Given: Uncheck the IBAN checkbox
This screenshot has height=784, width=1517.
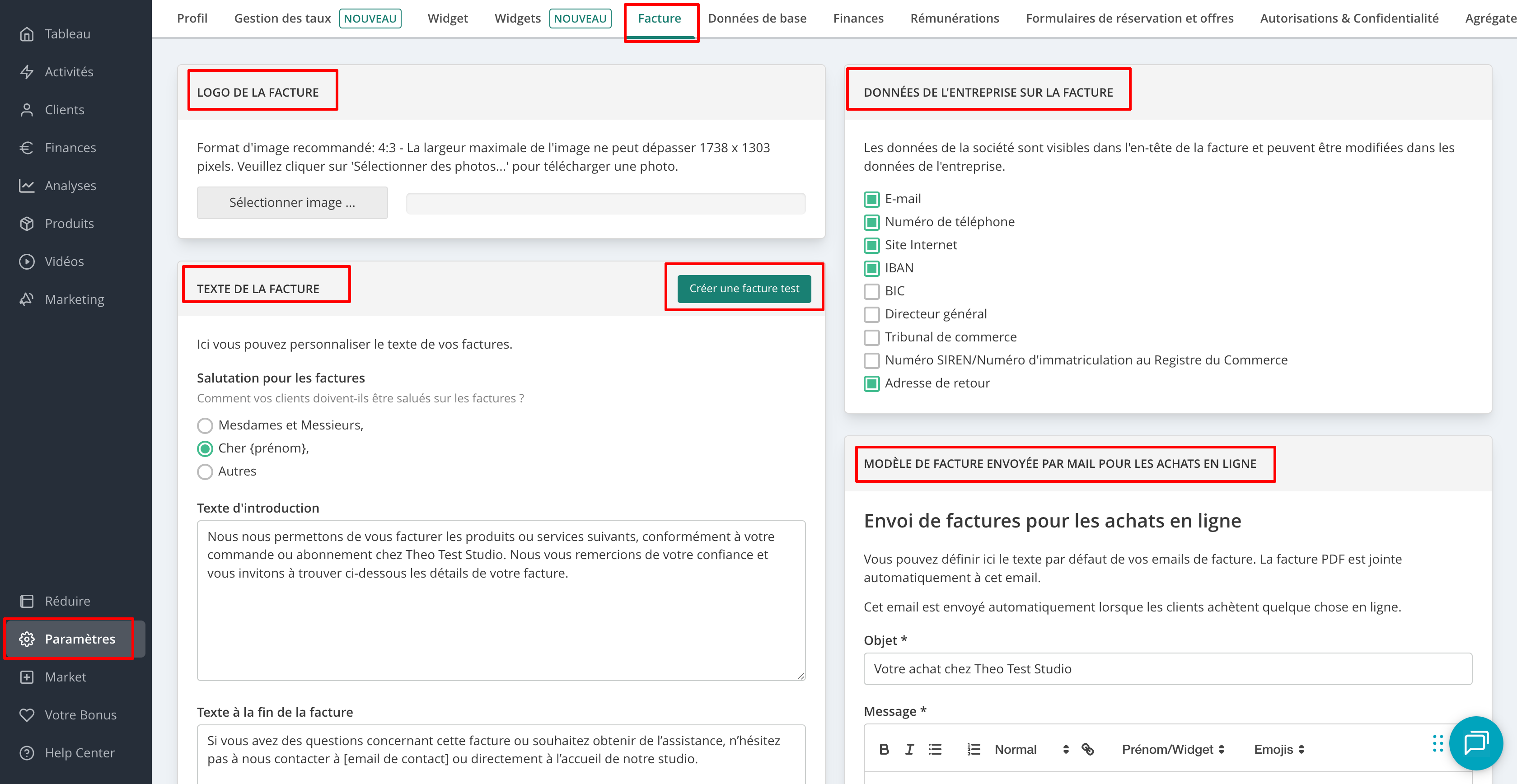Looking at the screenshot, I should 871,268.
